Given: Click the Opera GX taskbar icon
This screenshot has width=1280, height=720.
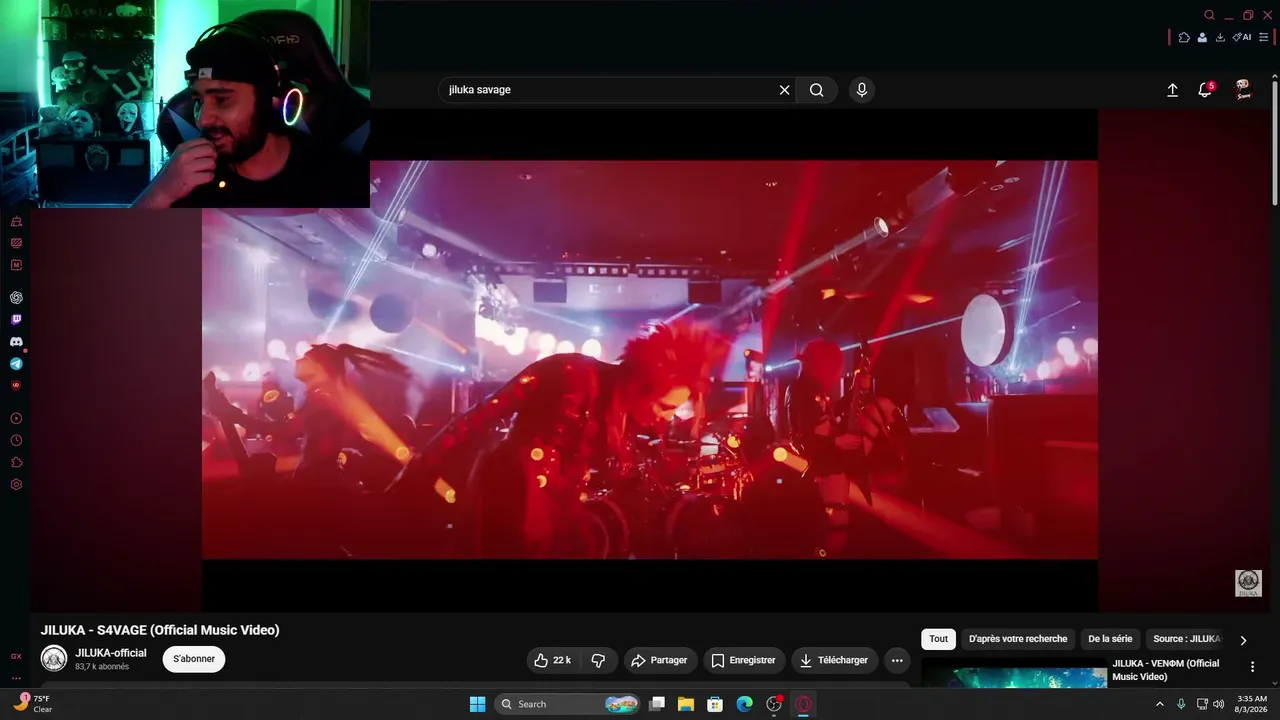Looking at the screenshot, I should coord(803,704).
